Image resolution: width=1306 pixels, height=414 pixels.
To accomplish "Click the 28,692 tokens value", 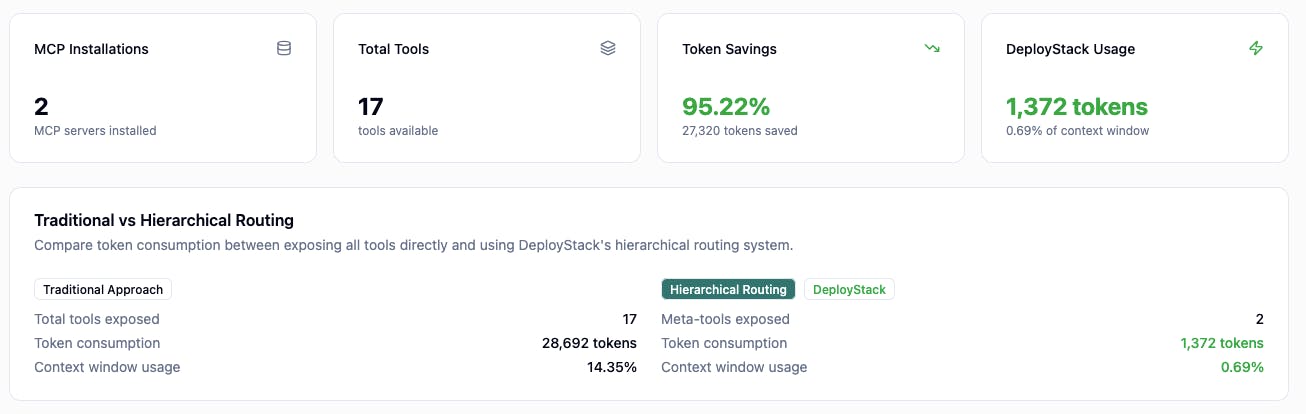I will click(589, 343).
